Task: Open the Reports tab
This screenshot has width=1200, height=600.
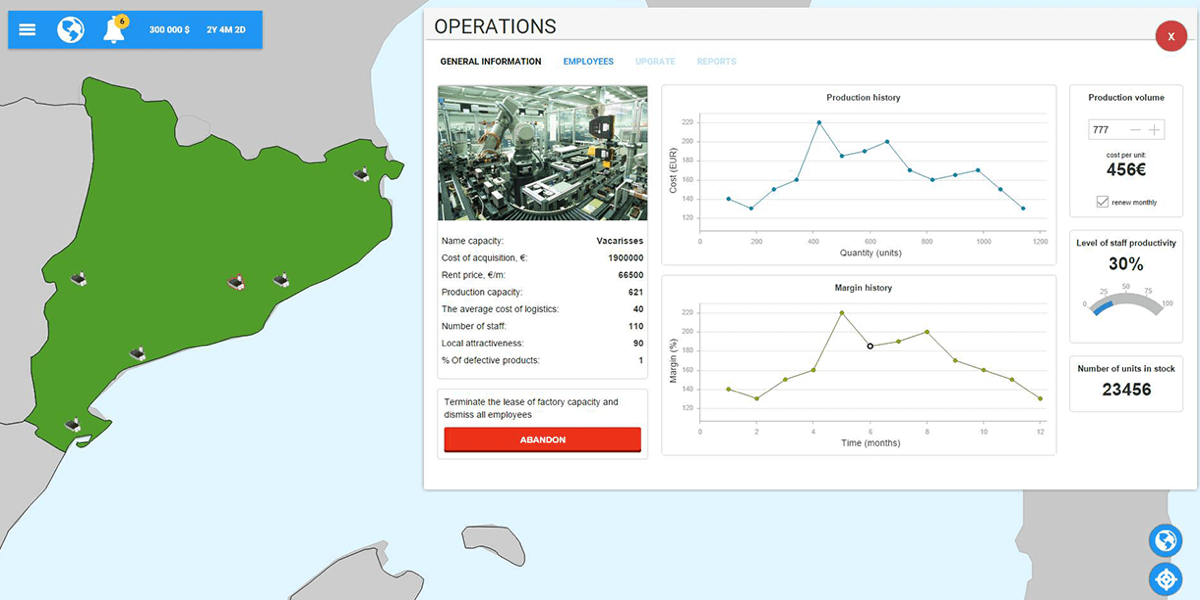Action: (716, 62)
